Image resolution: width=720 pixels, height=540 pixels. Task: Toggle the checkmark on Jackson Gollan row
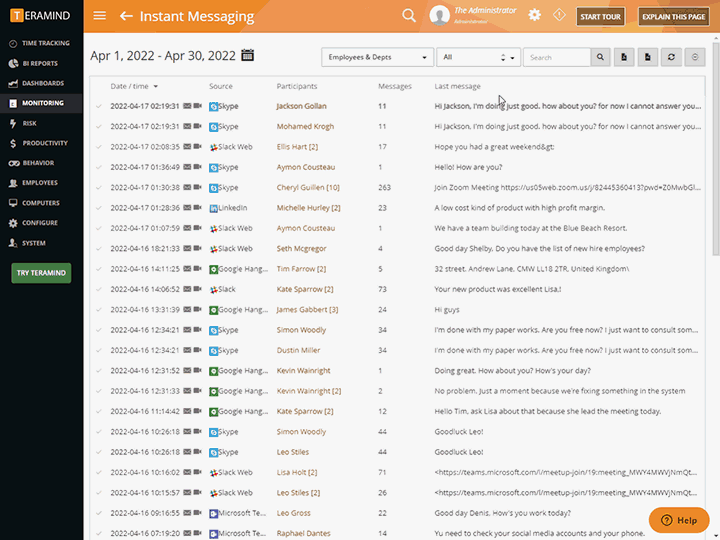99,106
